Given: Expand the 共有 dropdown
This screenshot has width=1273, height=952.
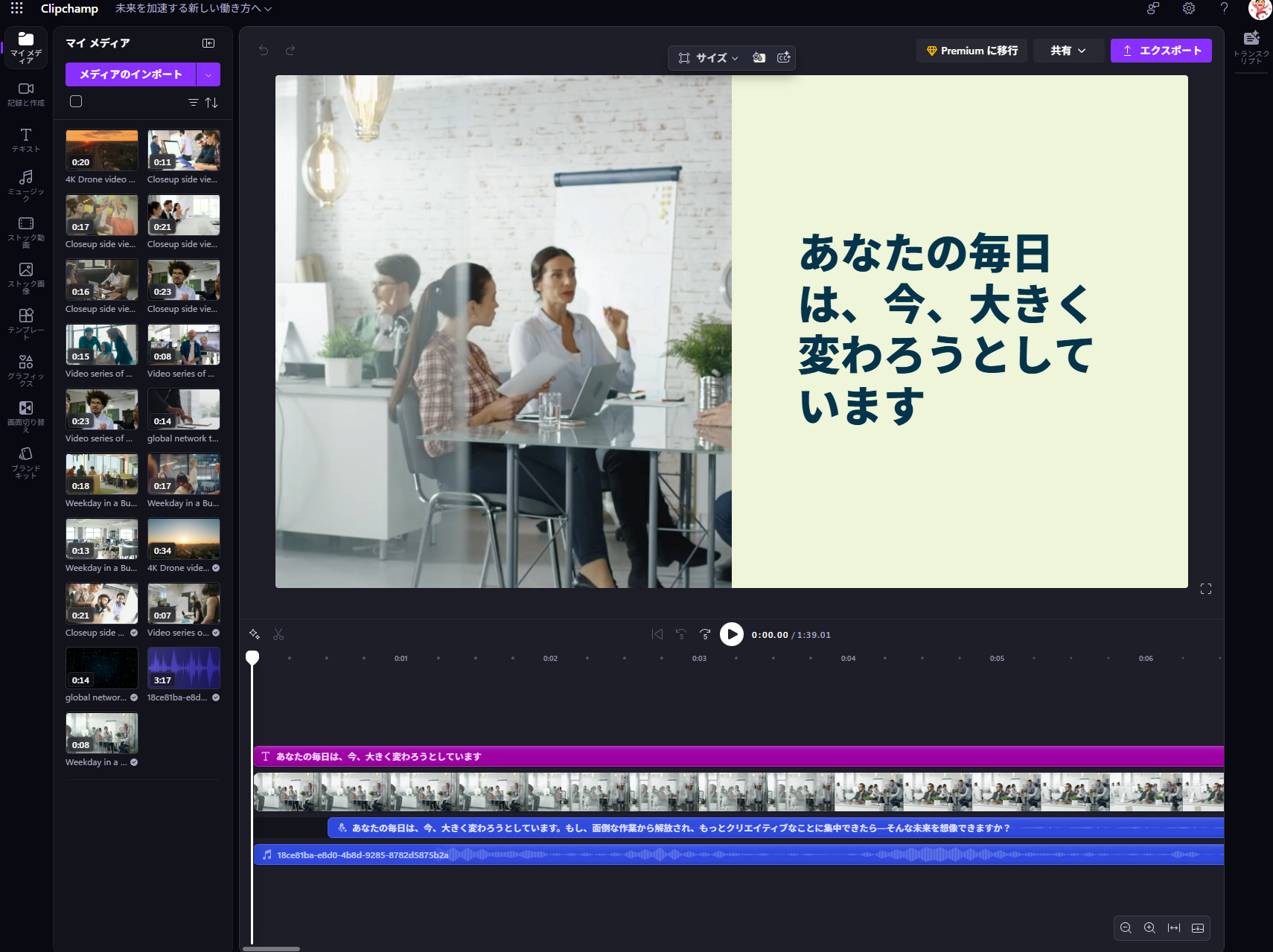Looking at the screenshot, I should (1068, 51).
